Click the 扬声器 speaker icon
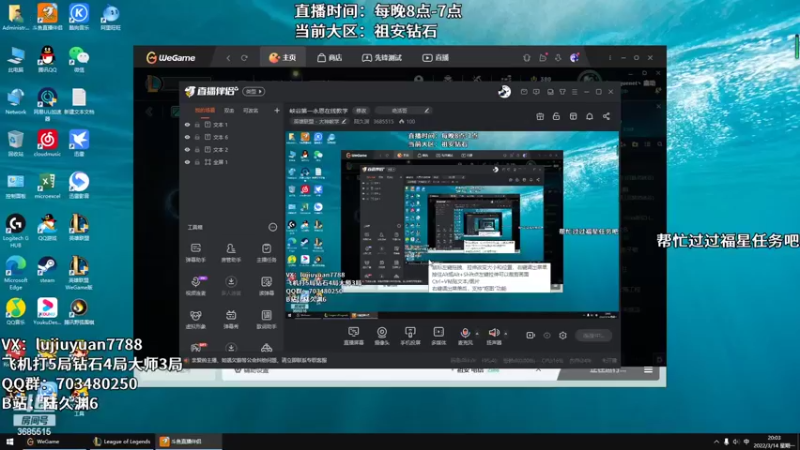Image resolution: width=800 pixels, height=450 pixels. pos(493,334)
